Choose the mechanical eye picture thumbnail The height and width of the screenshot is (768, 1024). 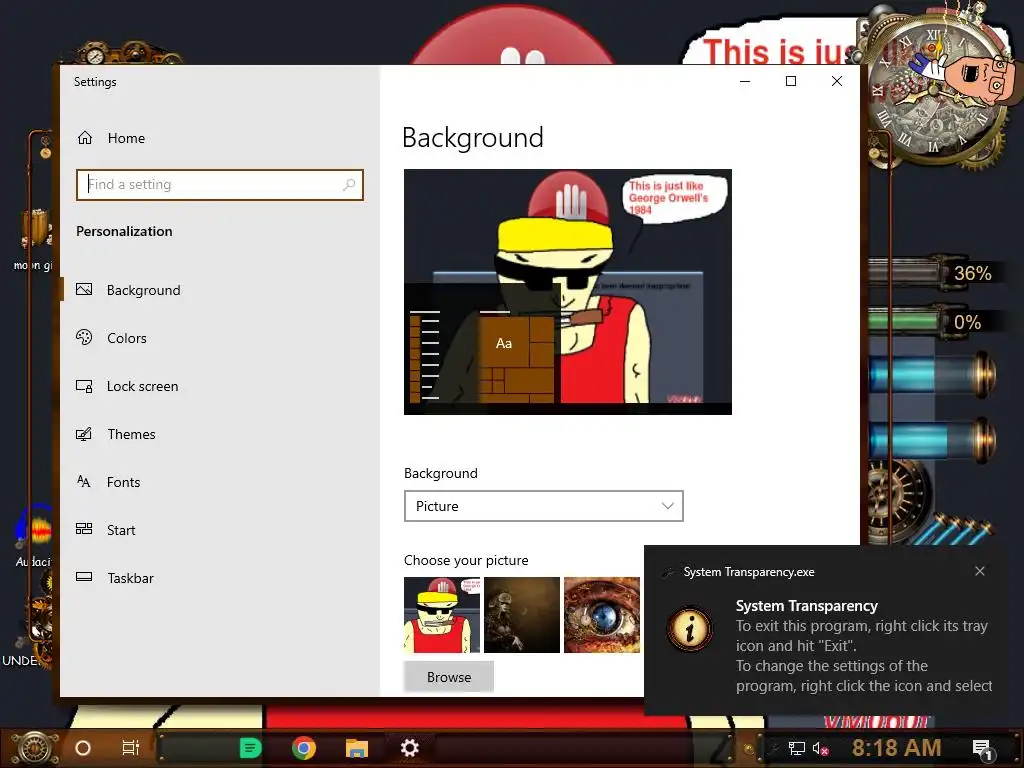601,615
